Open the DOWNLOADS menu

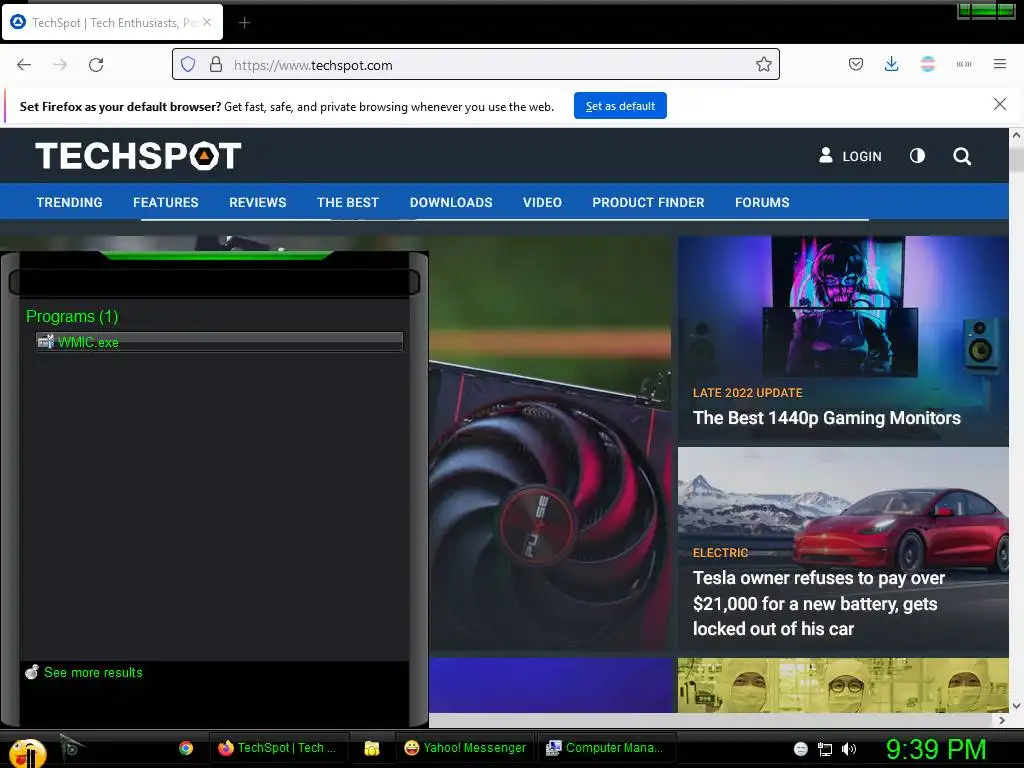451,202
